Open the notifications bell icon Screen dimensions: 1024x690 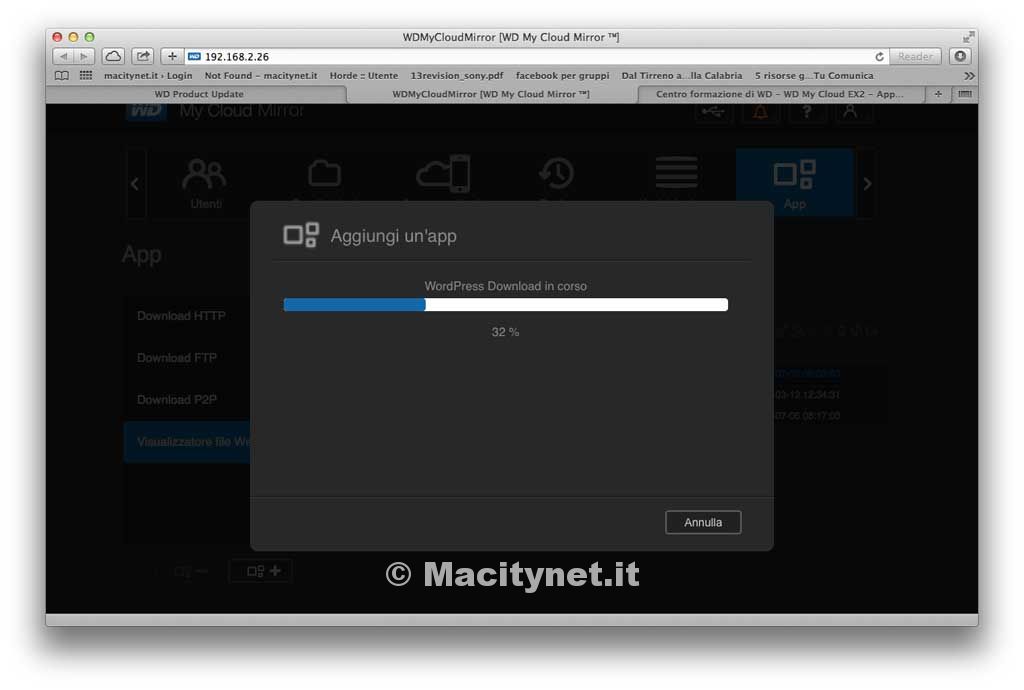point(760,112)
